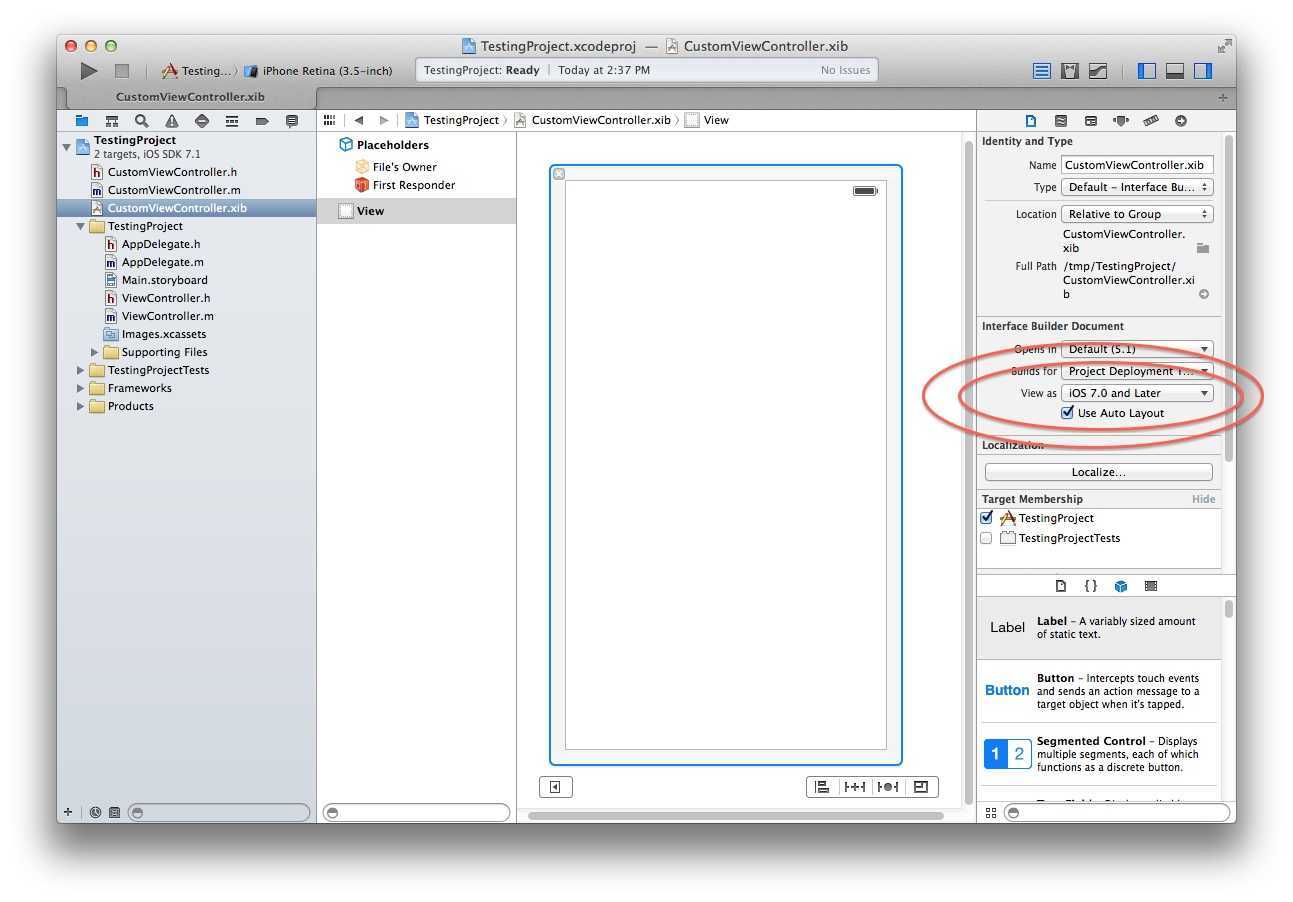Open the Builds for dropdown

coord(1137,371)
